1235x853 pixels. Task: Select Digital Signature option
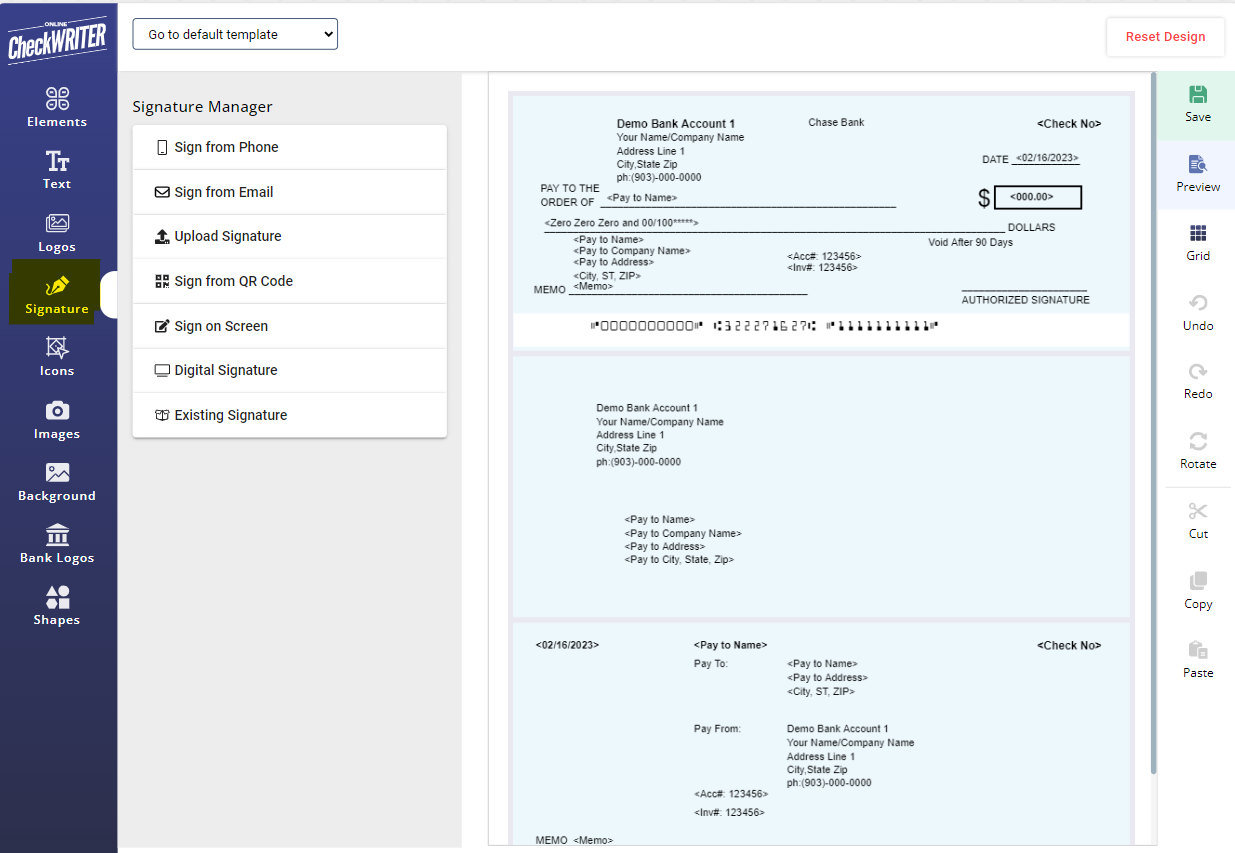click(x=289, y=370)
